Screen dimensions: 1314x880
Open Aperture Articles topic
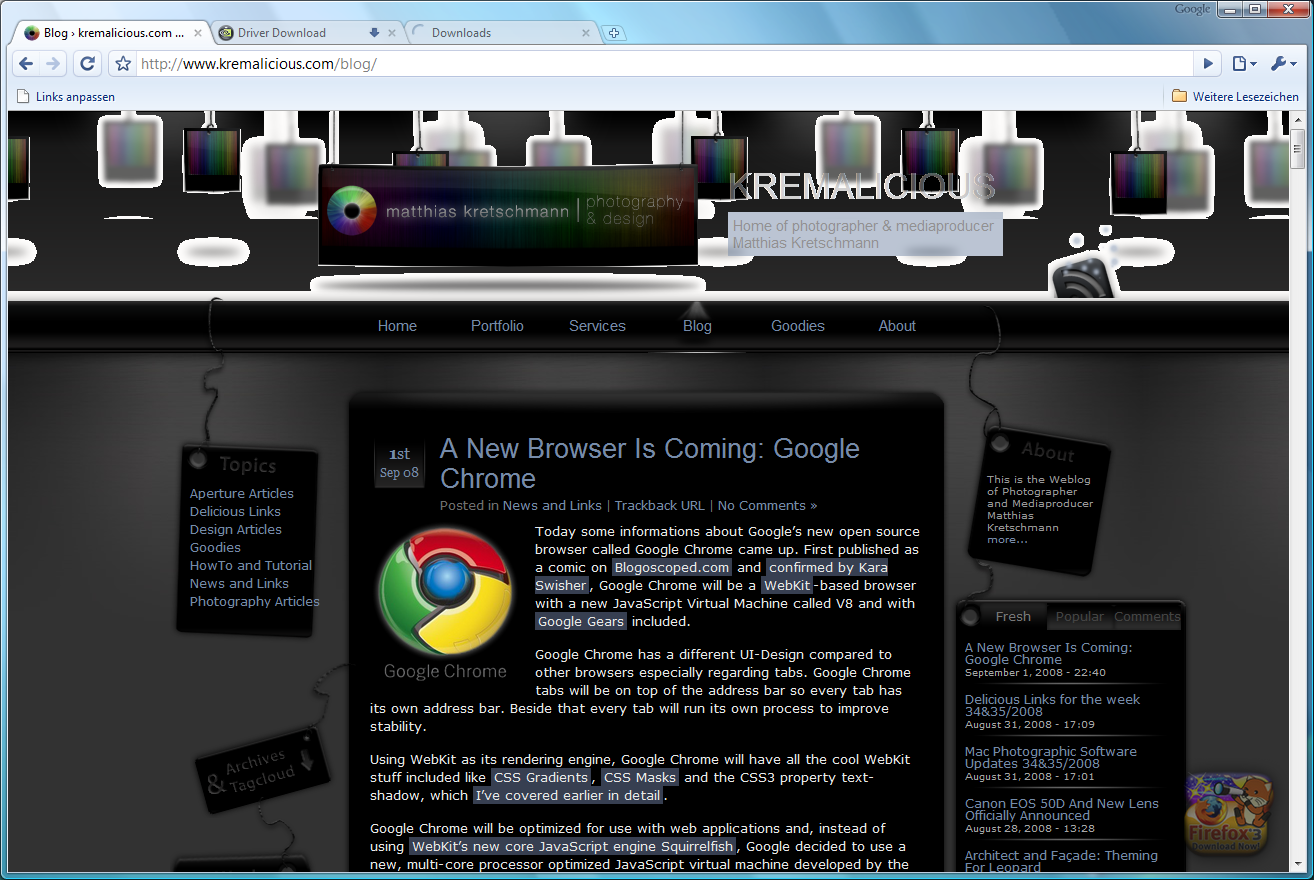pyautogui.click(x=242, y=494)
